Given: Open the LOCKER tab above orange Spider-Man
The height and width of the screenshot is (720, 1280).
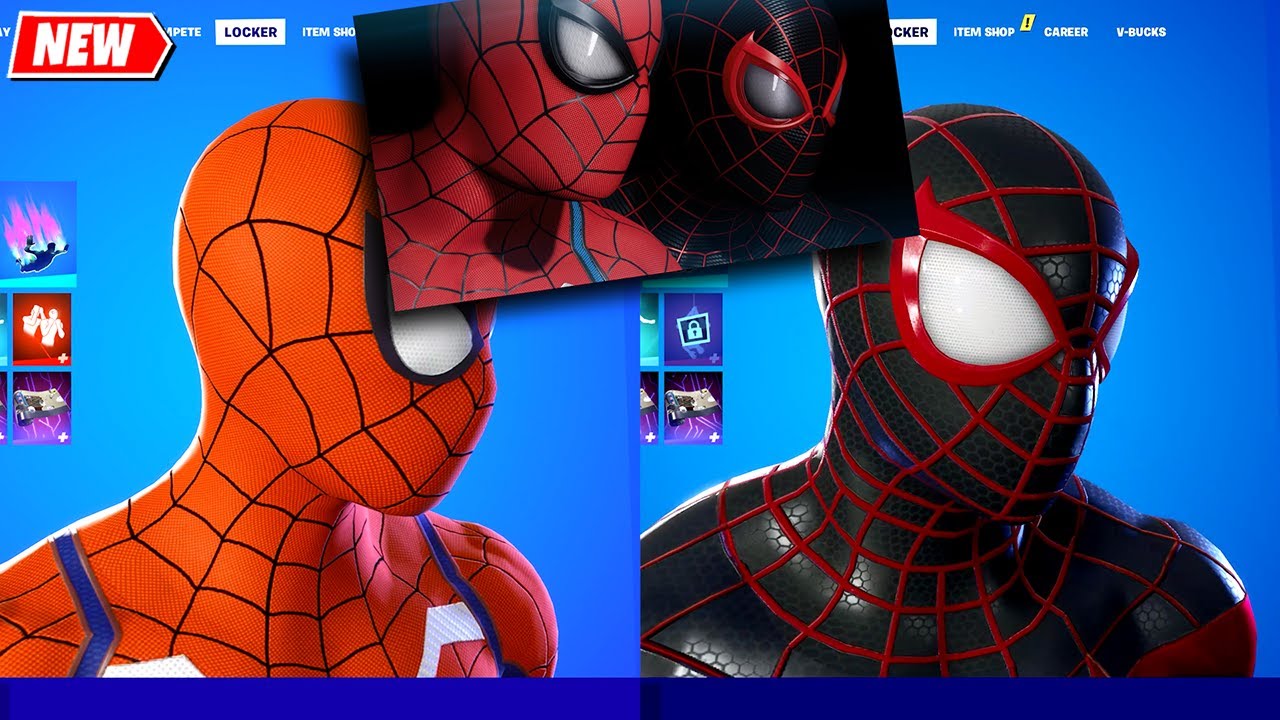Looking at the screenshot, I should tap(250, 32).
